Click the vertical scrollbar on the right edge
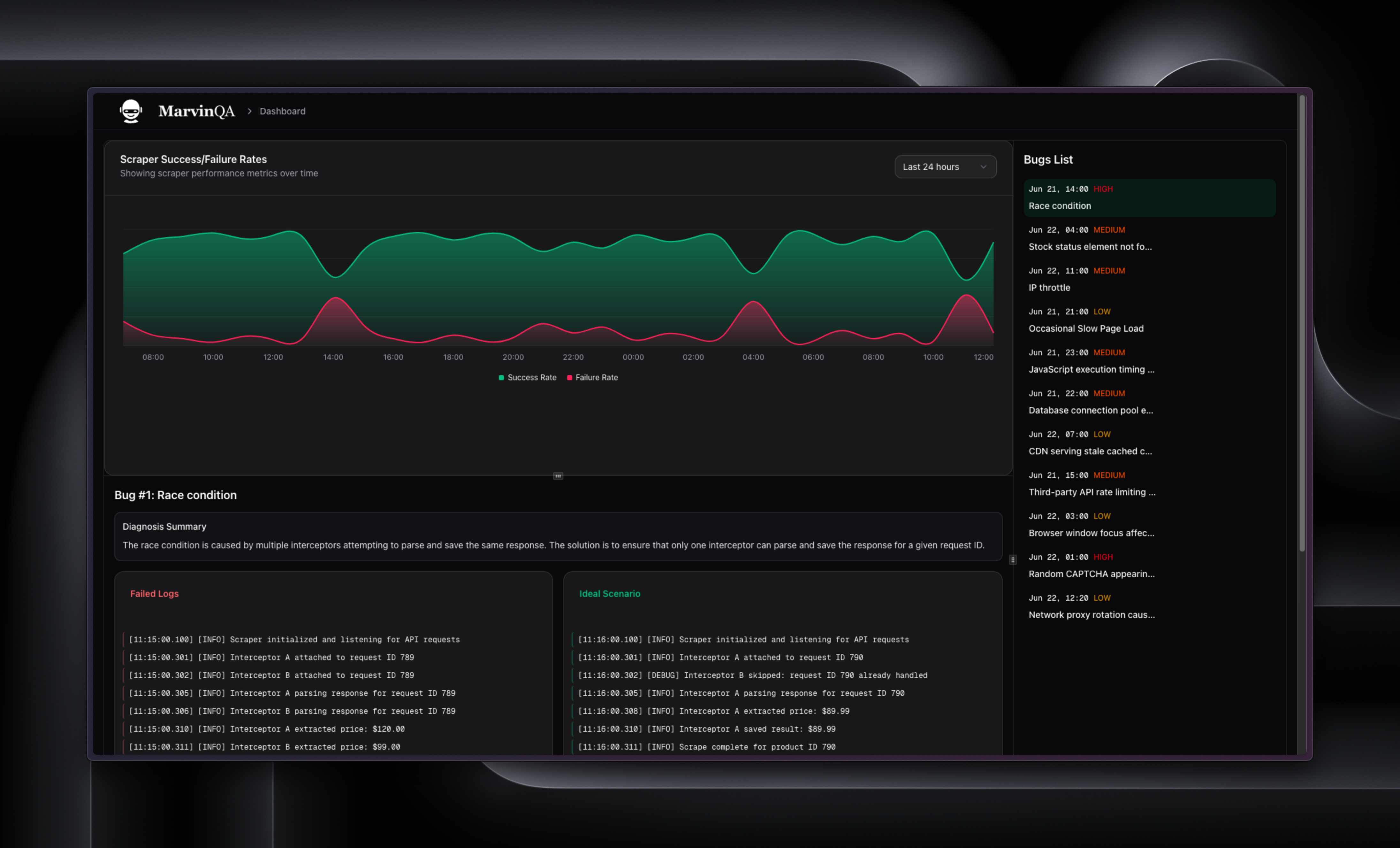 (1302, 324)
